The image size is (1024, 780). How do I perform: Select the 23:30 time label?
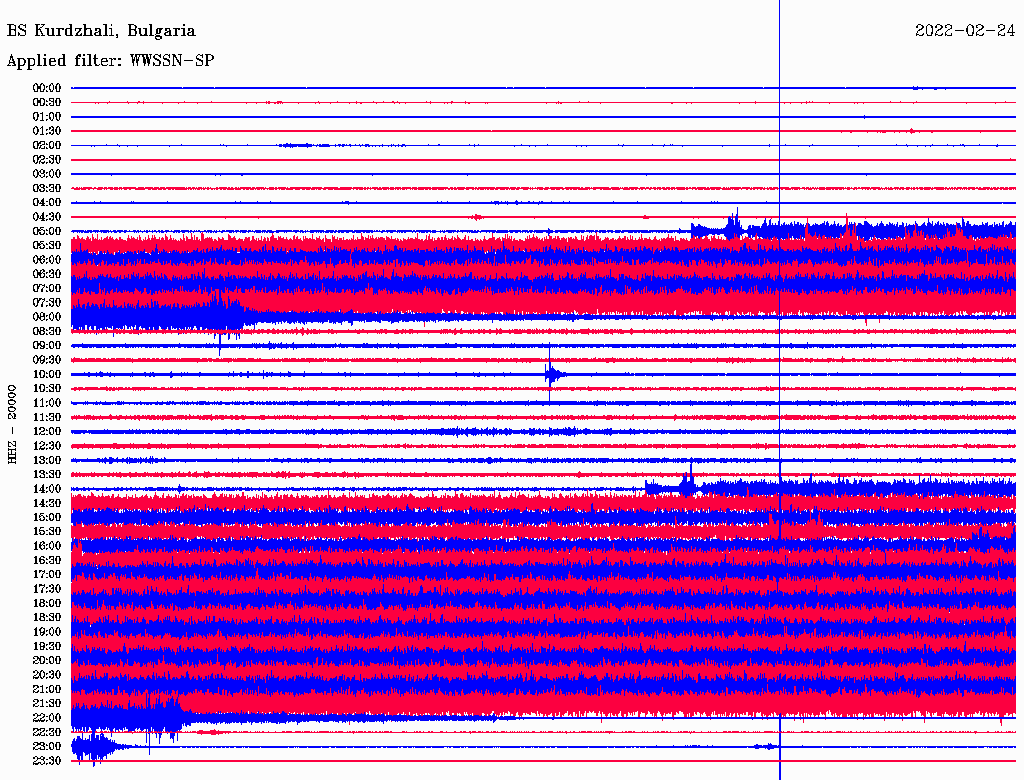(x=47, y=760)
